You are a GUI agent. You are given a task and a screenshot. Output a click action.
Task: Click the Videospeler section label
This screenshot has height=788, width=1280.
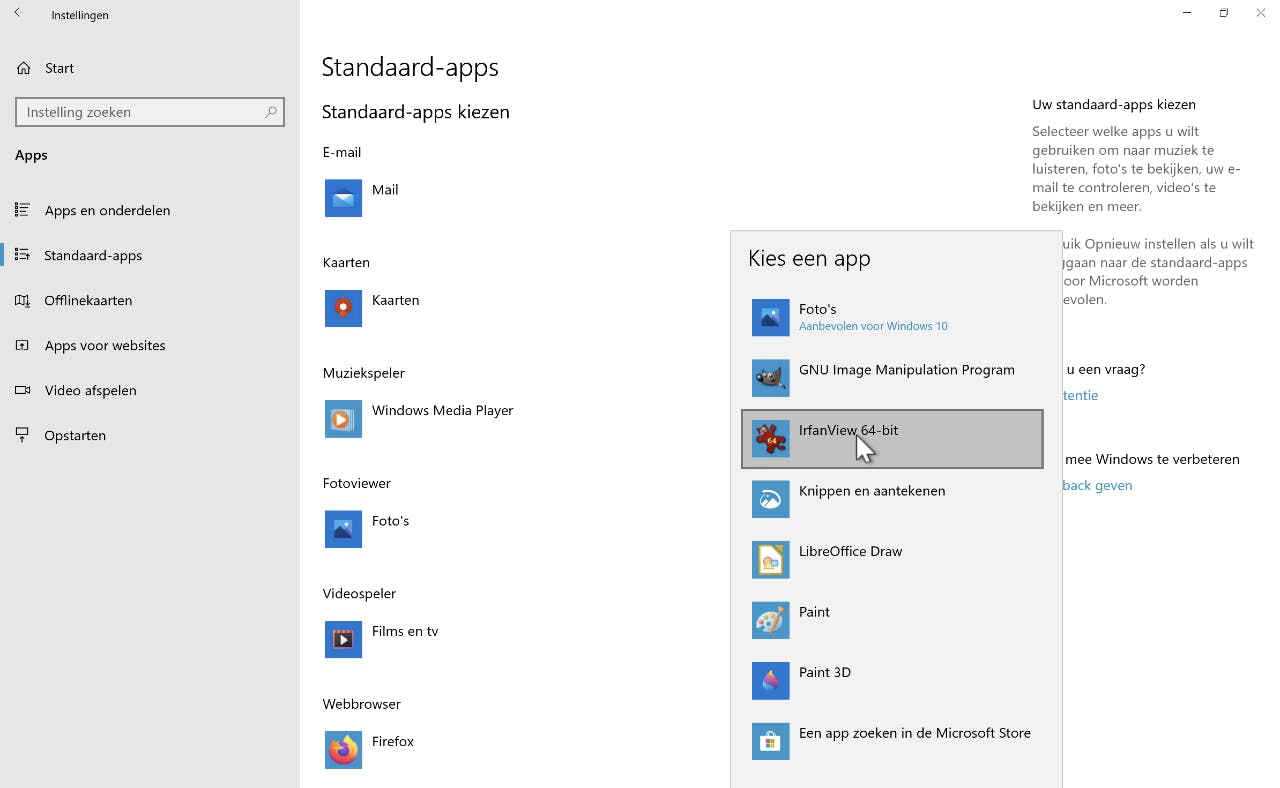pos(360,593)
